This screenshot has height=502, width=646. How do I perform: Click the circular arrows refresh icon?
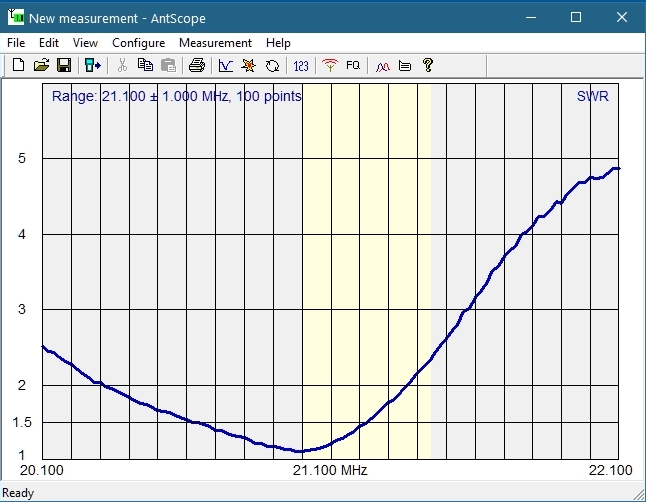(272, 66)
